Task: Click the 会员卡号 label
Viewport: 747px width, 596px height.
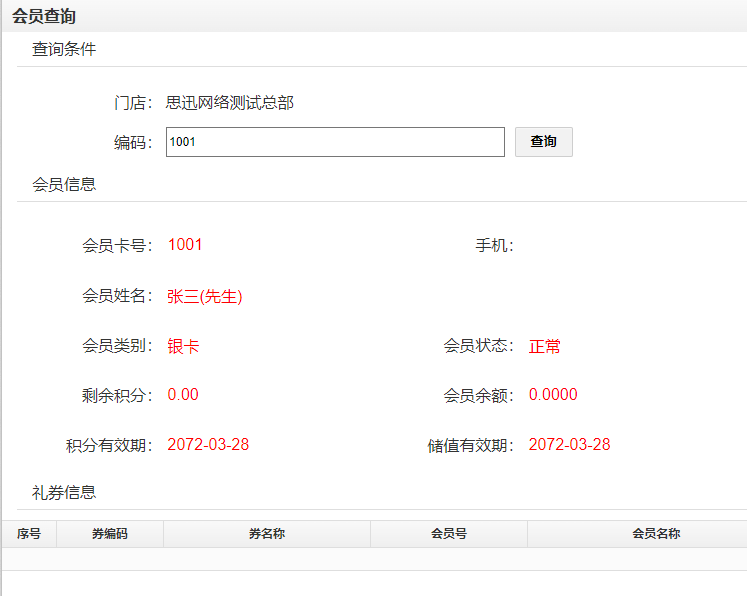Action: pyautogui.click(x=117, y=246)
